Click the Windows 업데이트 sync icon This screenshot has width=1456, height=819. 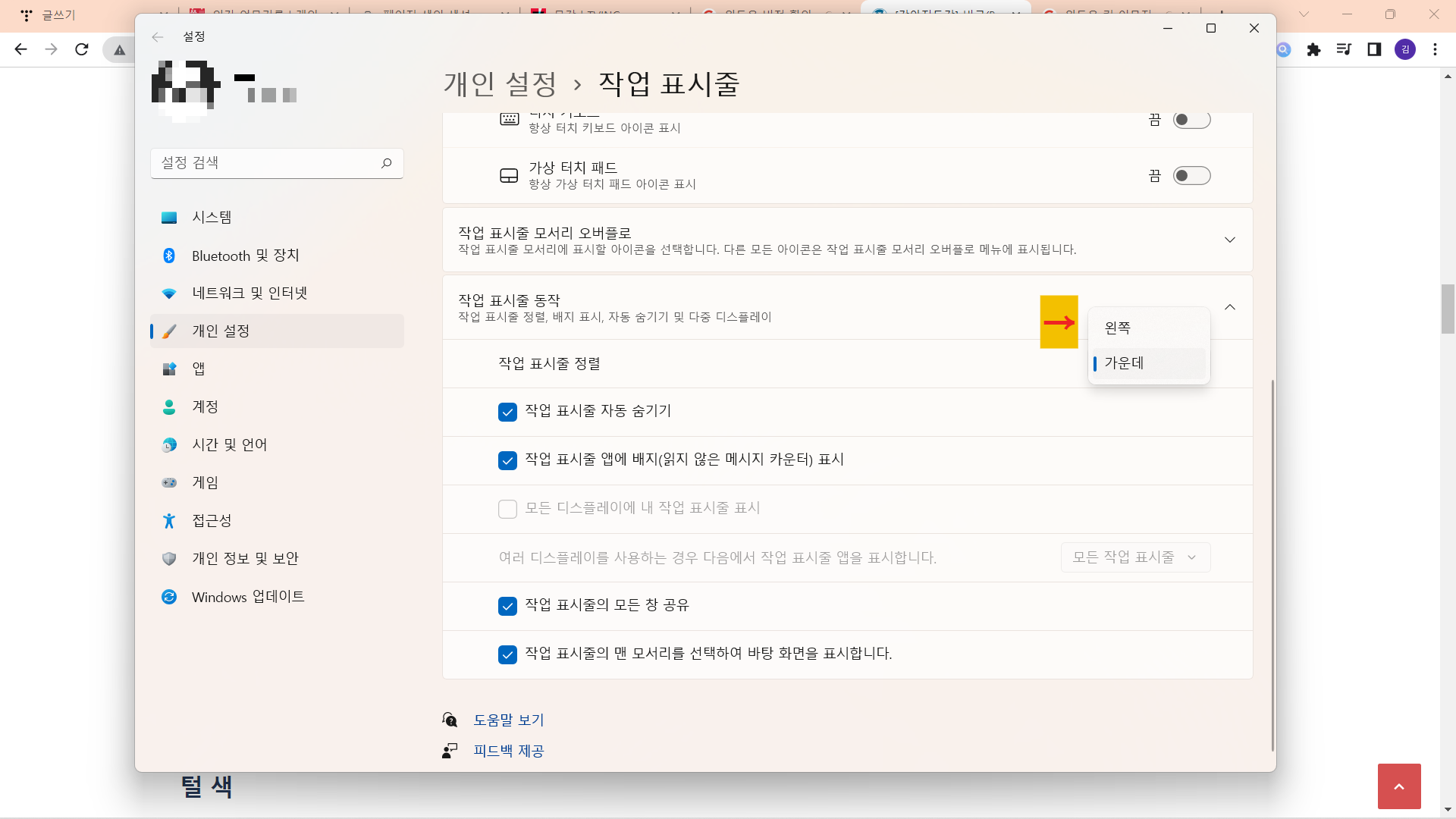tap(169, 597)
